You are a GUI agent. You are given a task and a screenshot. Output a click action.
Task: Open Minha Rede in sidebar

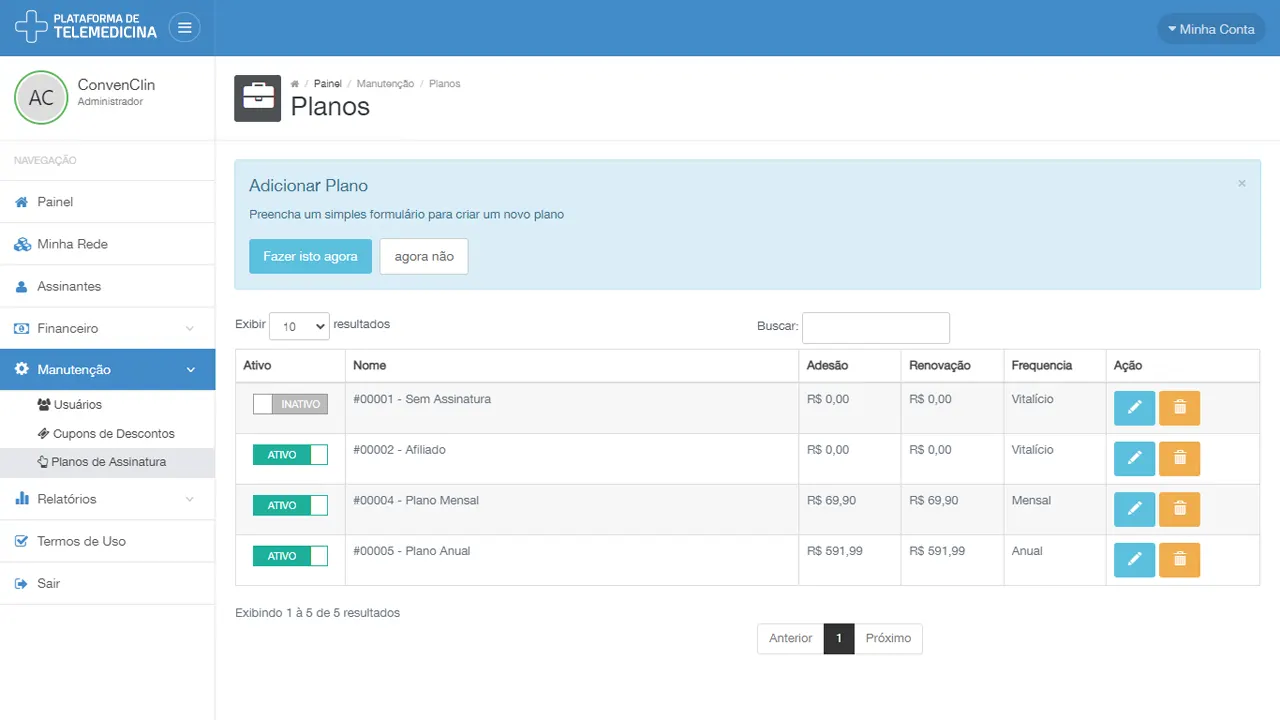click(x=107, y=244)
